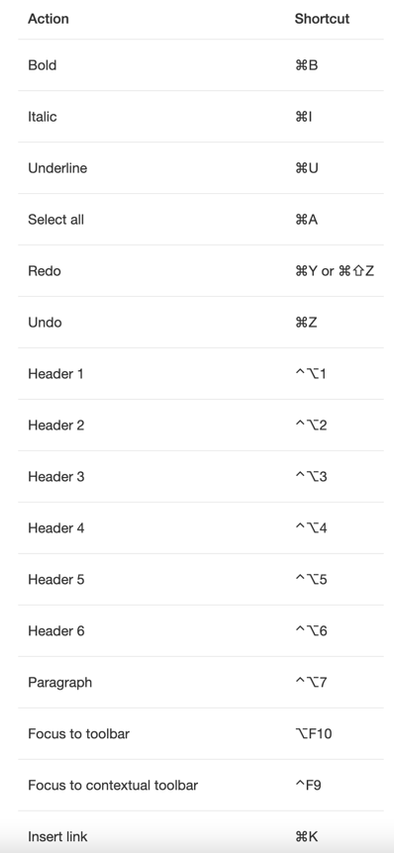Click the Action column header
The width and height of the screenshot is (394, 853).
tap(48, 18)
